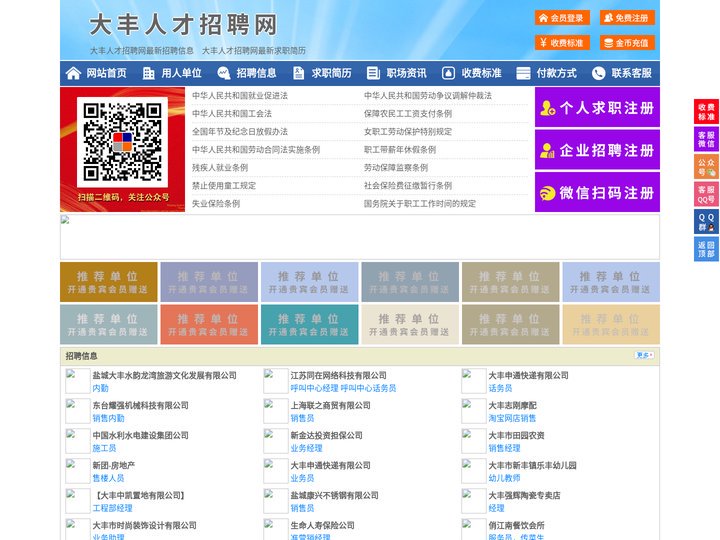Select 职场资讯 in the navigation bar
This screenshot has width=720, height=540.
[x=406, y=73]
